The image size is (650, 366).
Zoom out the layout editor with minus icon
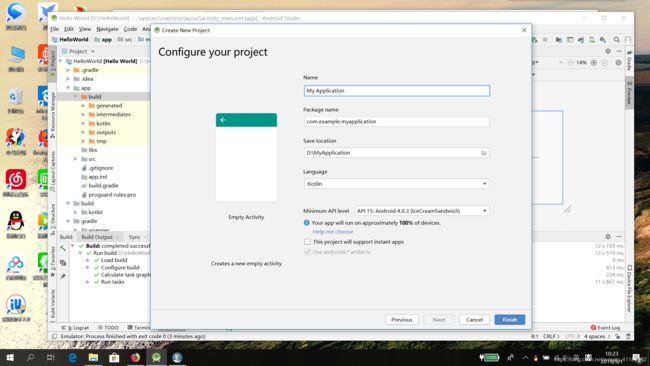click(570, 63)
